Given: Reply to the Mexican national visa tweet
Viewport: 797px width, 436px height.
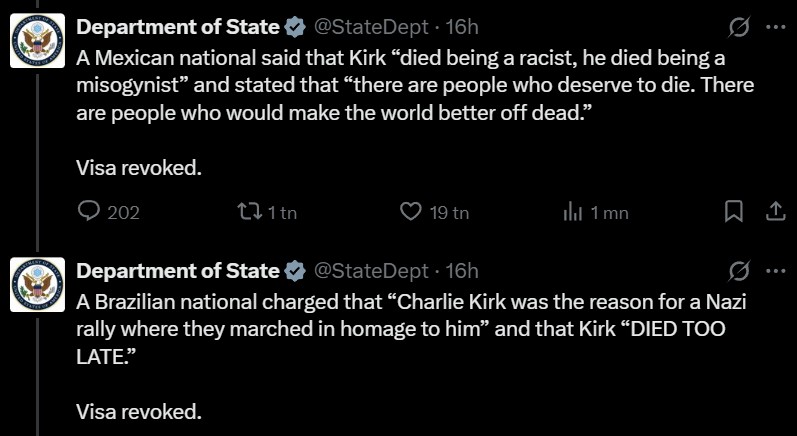Looking at the screenshot, I should (x=90, y=212).
